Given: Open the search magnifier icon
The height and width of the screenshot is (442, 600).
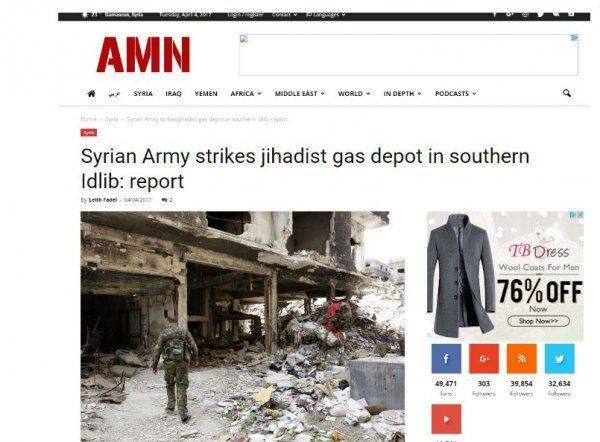Looking at the screenshot, I should [567, 93].
